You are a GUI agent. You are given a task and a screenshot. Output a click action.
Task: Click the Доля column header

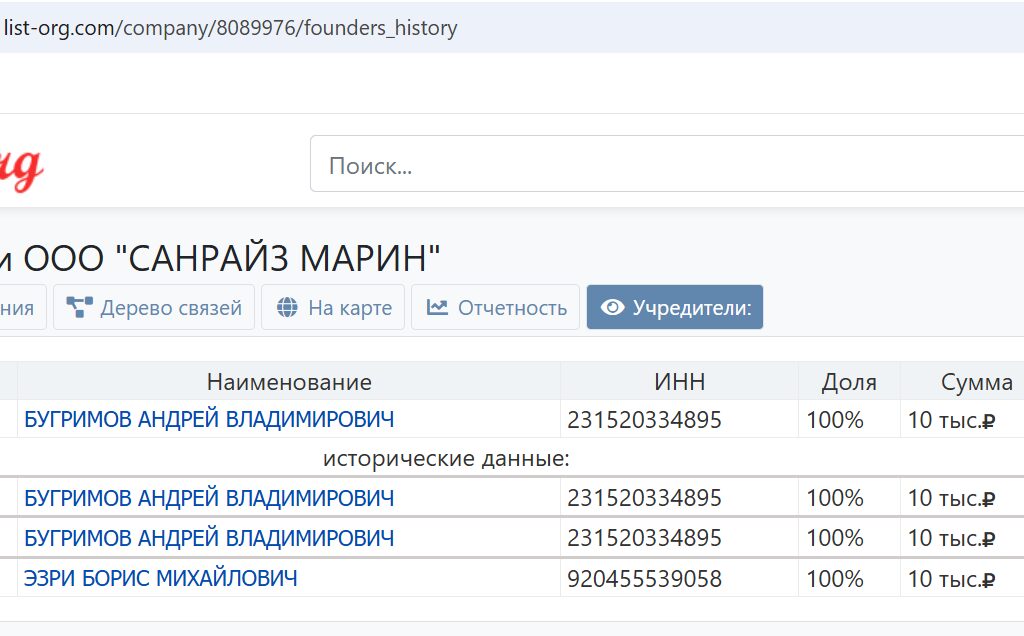click(x=849, y=382)
